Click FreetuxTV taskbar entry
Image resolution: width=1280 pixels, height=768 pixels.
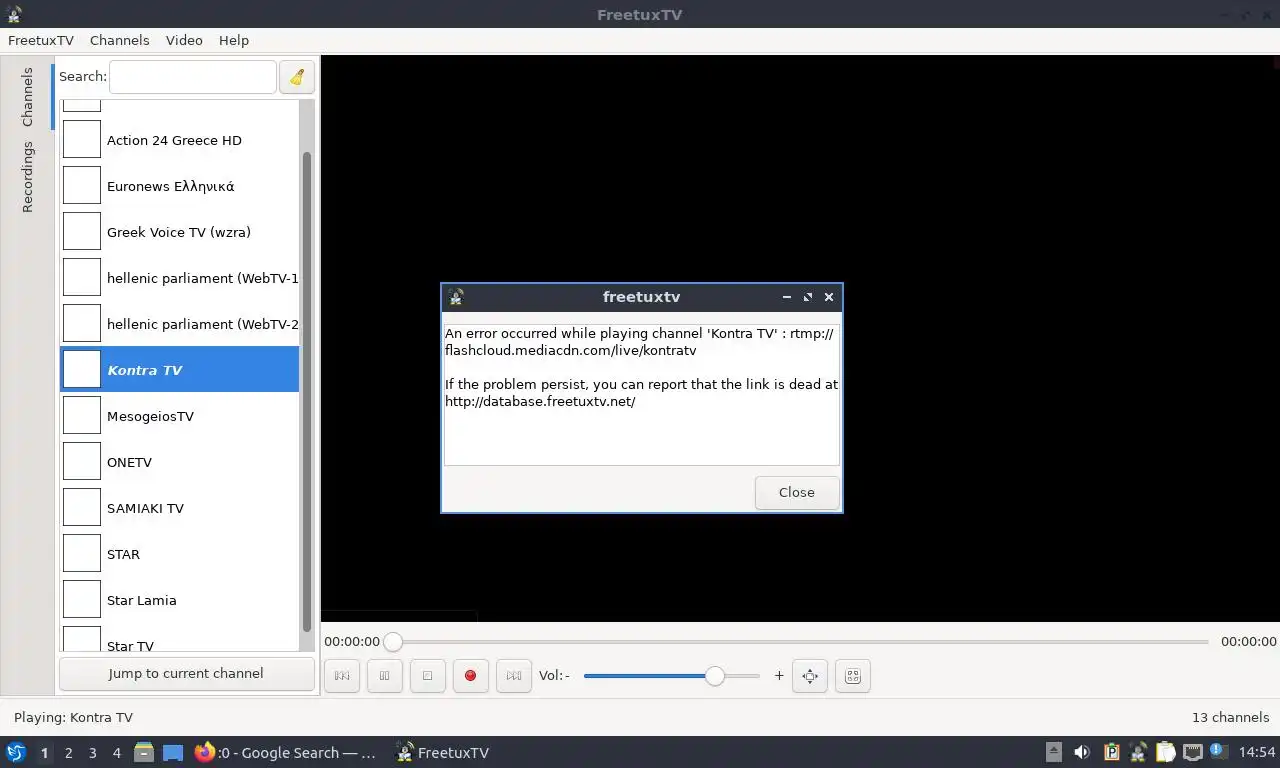tap(443, 753)
